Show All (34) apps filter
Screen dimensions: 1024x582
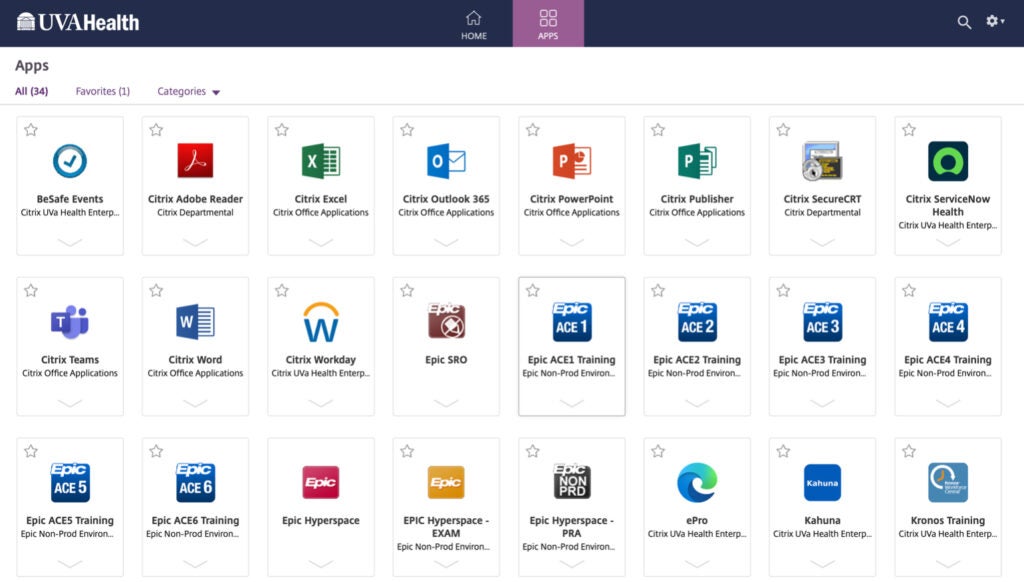(31, 91)
